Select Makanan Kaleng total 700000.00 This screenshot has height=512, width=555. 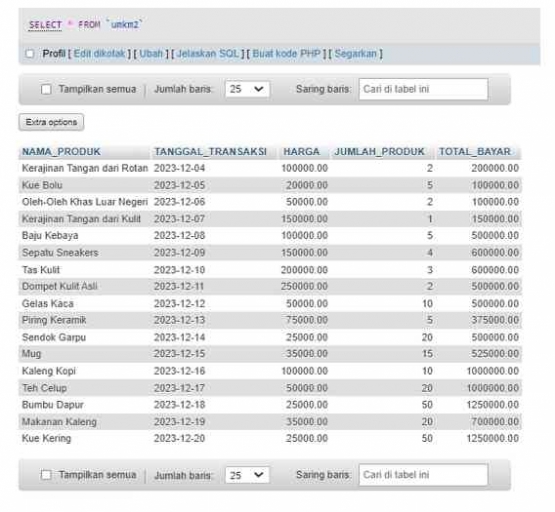[495, 421]
